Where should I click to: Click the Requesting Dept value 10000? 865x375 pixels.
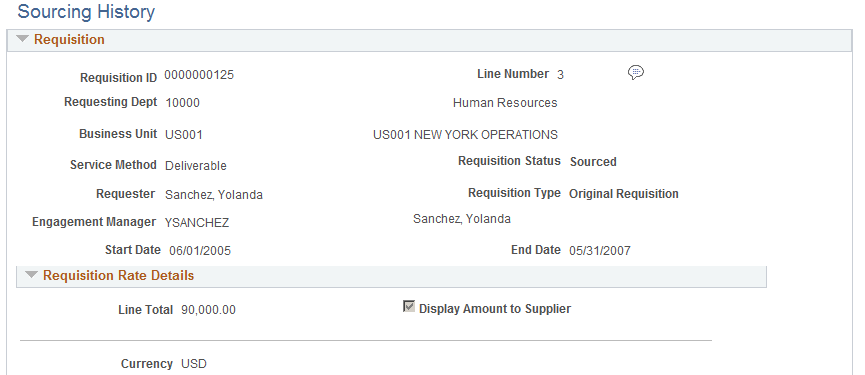(x=183, y=103)
